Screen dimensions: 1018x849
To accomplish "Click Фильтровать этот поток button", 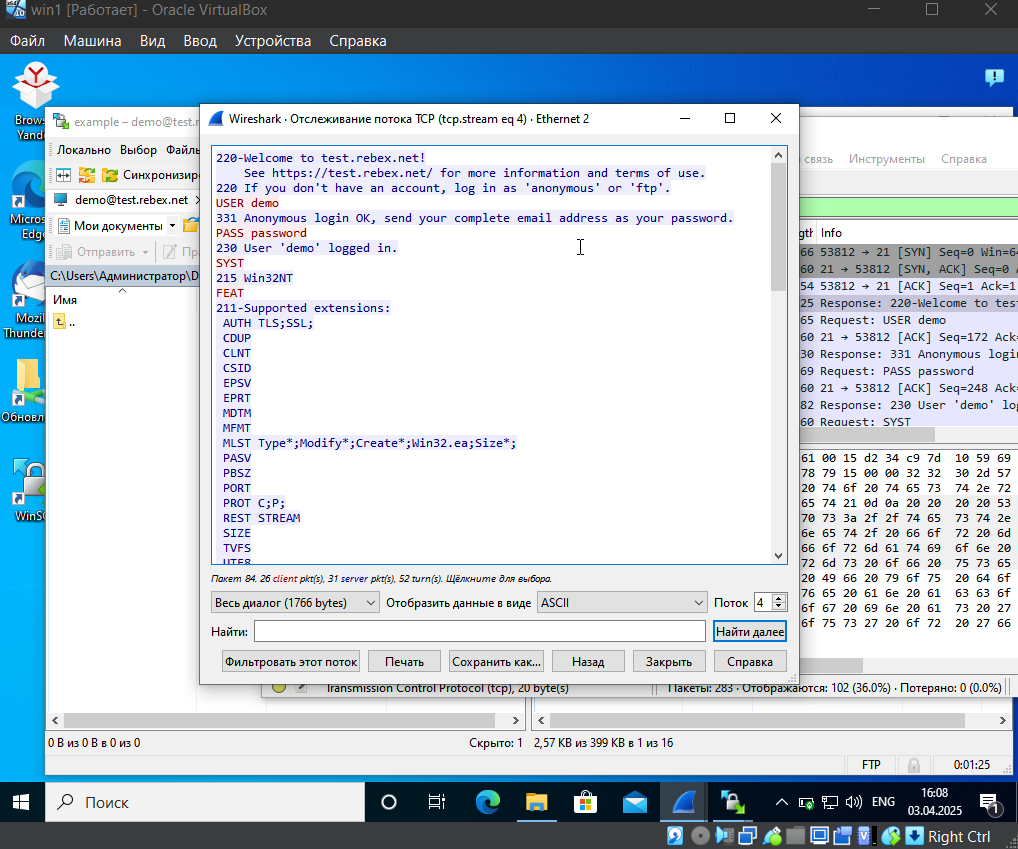I will 291,662.
